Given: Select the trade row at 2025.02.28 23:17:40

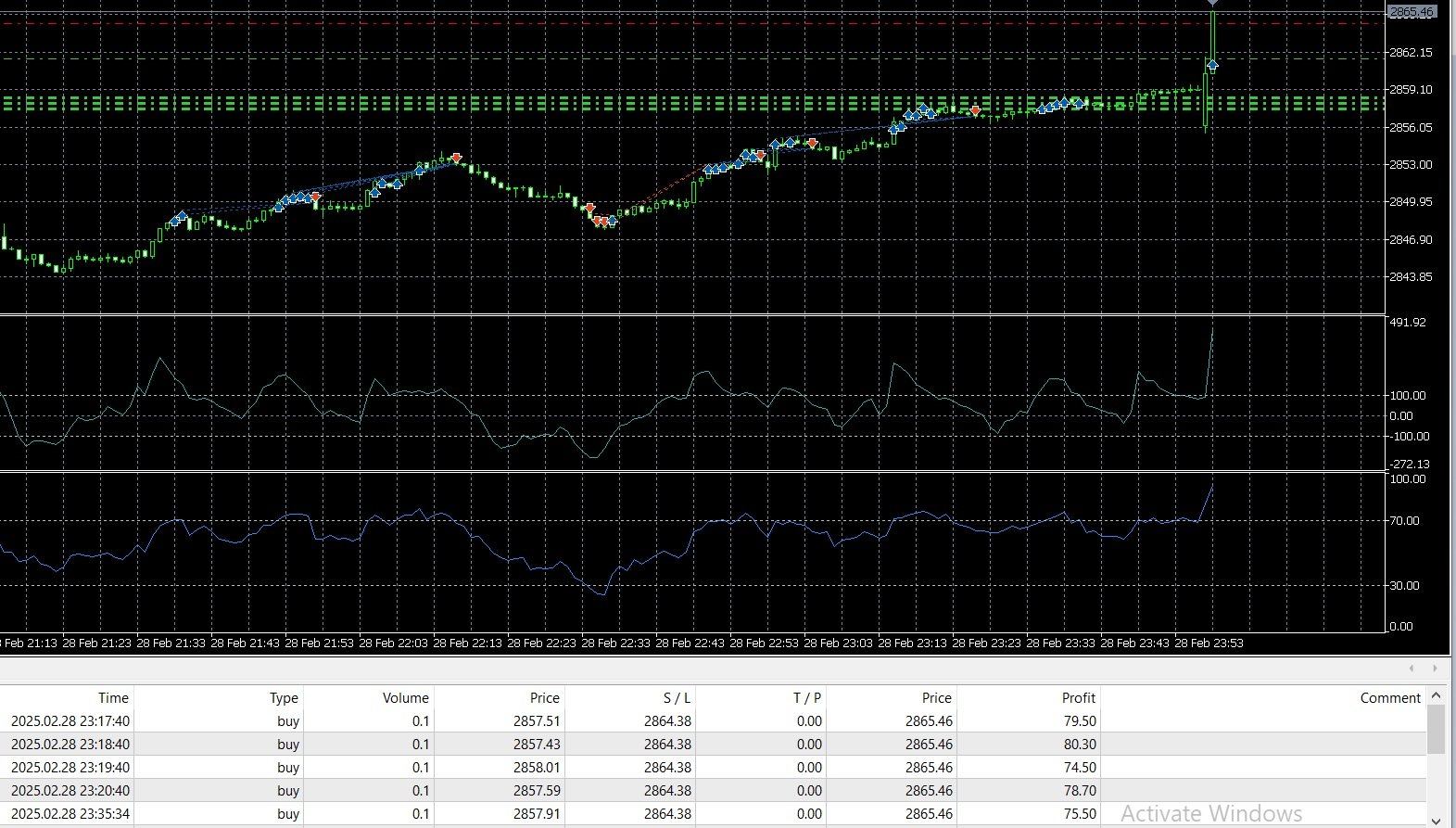Looking at the screenshot, I should (x=713, y=720).
